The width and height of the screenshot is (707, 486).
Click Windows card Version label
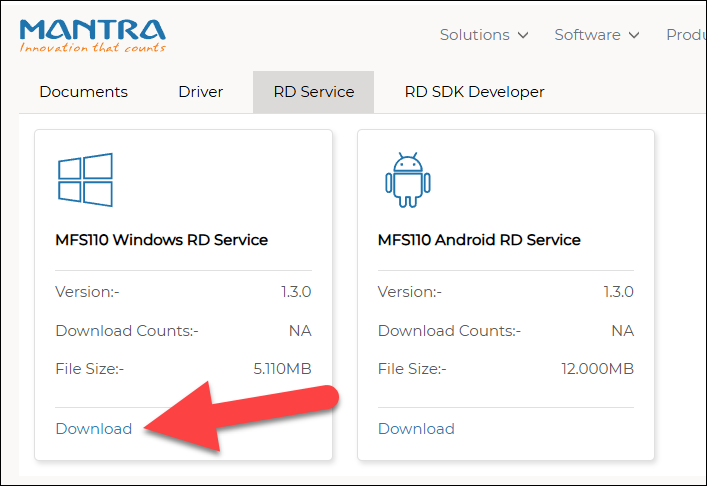[87, 292]
